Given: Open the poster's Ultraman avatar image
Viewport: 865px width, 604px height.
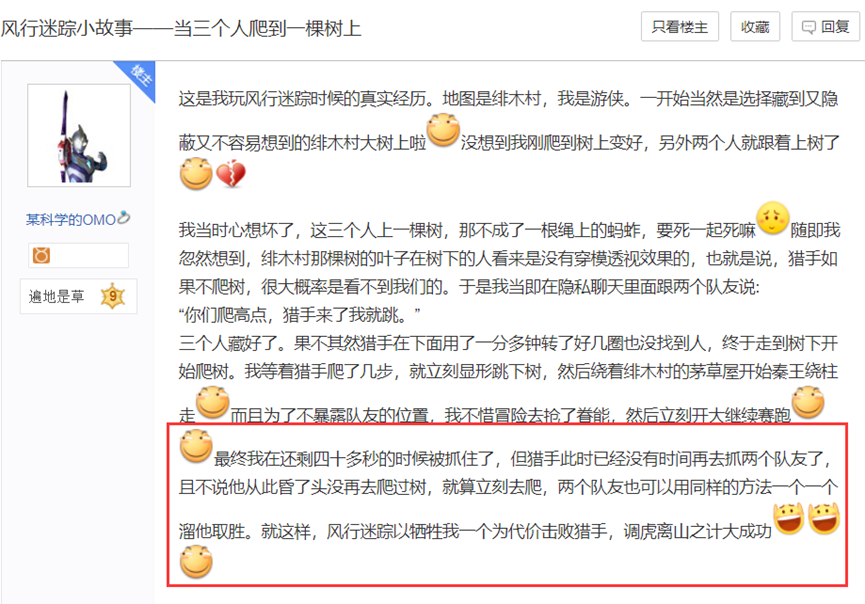Looking at the screenshot, I should point(79,135).
